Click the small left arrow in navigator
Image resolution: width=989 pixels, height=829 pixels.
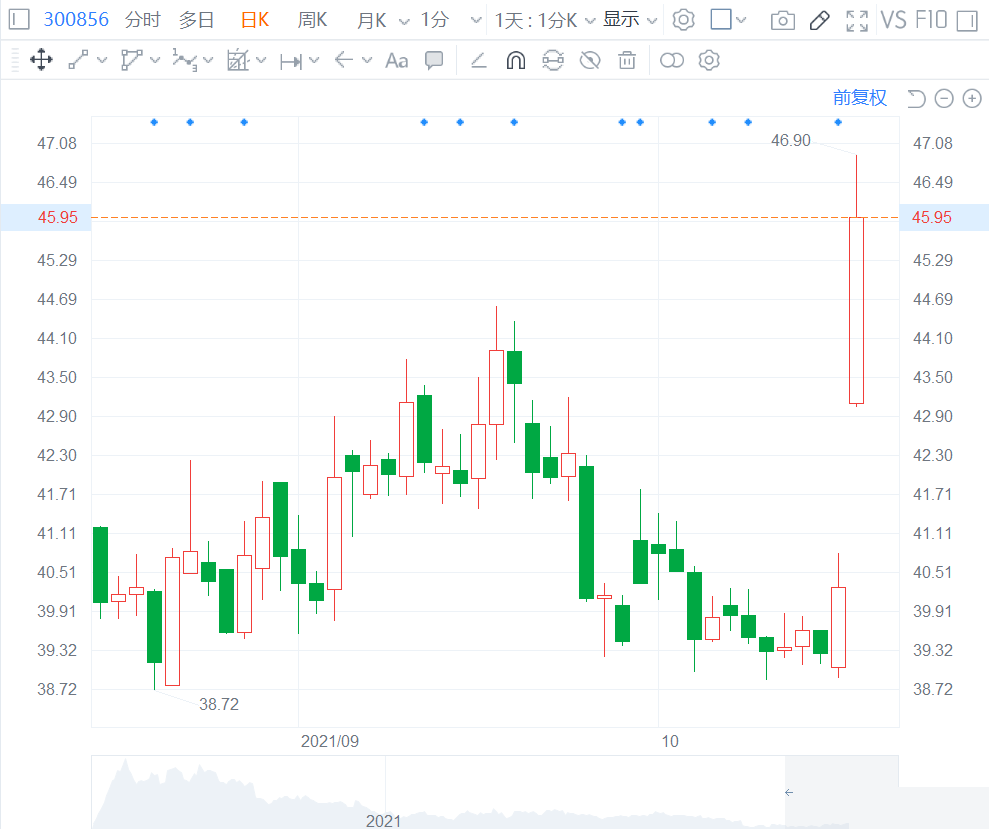coord(789,792)
